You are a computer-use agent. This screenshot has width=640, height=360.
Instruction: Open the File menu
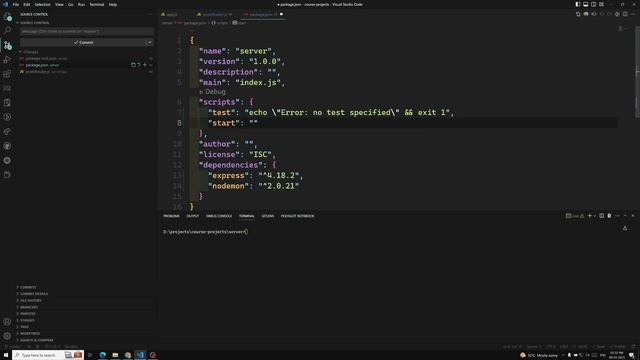click(x=16, y=4)
